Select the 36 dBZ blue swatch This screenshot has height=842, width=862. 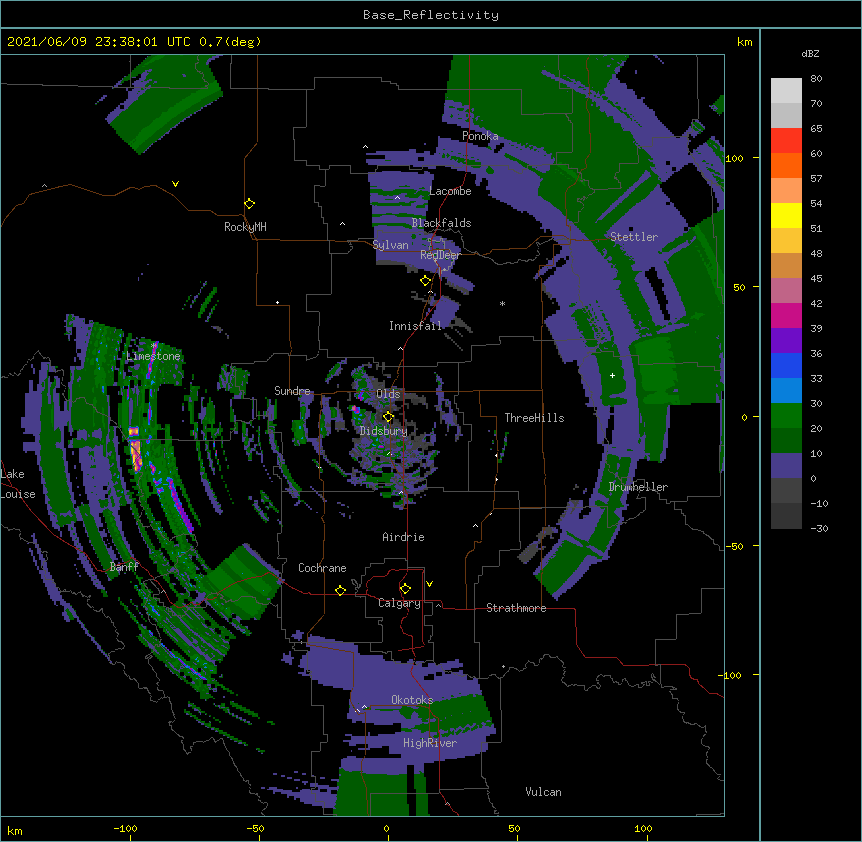[x=786, y=365]
